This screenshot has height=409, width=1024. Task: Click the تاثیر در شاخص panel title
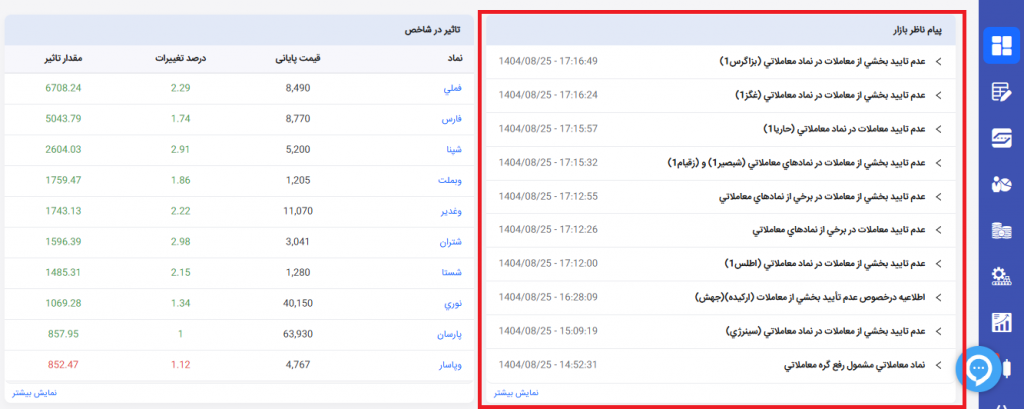point(434,30)
